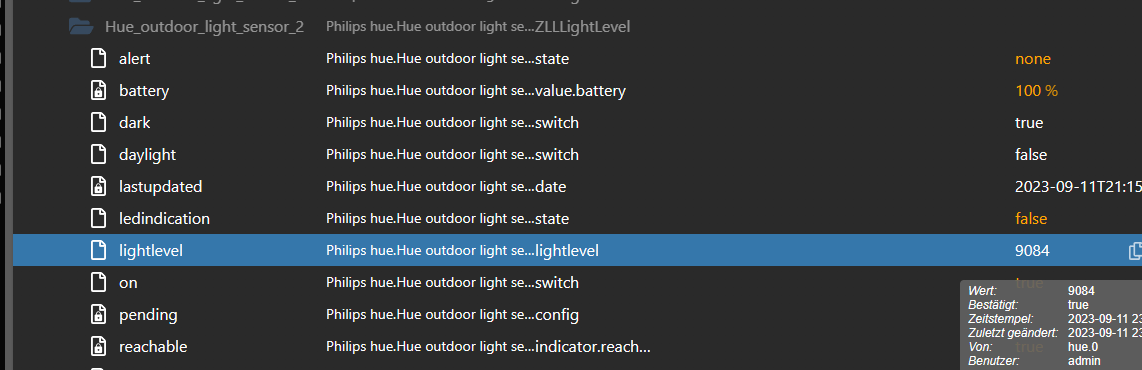1142x370 pixels.
Task: Click the ledindication file icon
Action: pos(98,219)
